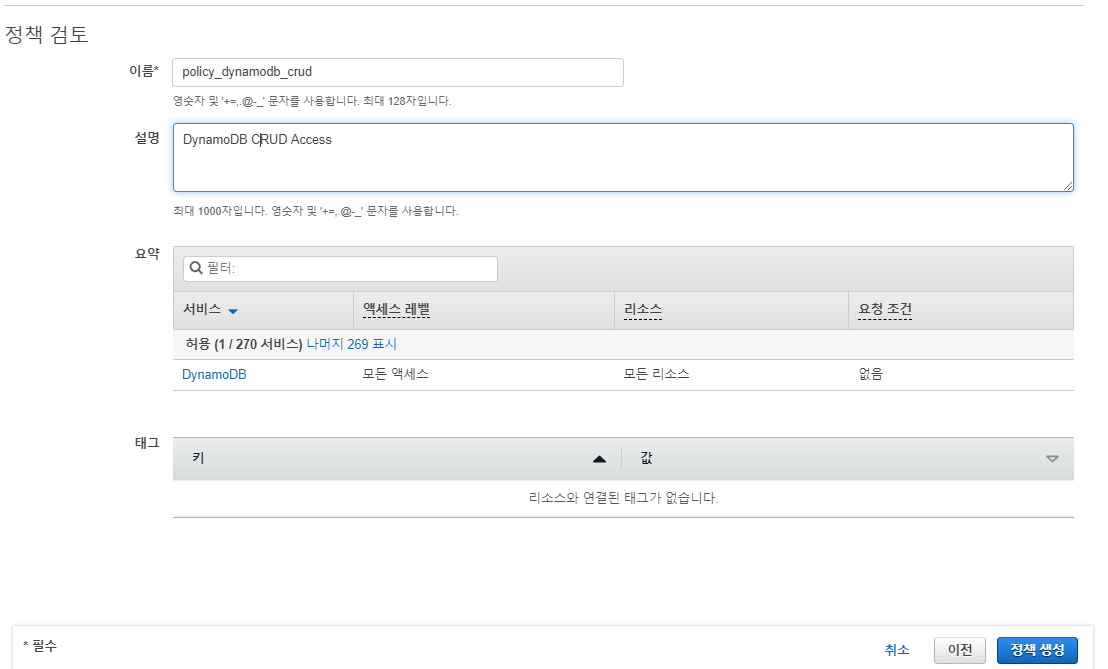This screenshot has width=1108, height=669.
Task: Click 취소 to cancel policy creation
Action: pyautogui.click(x=897, y=650)
